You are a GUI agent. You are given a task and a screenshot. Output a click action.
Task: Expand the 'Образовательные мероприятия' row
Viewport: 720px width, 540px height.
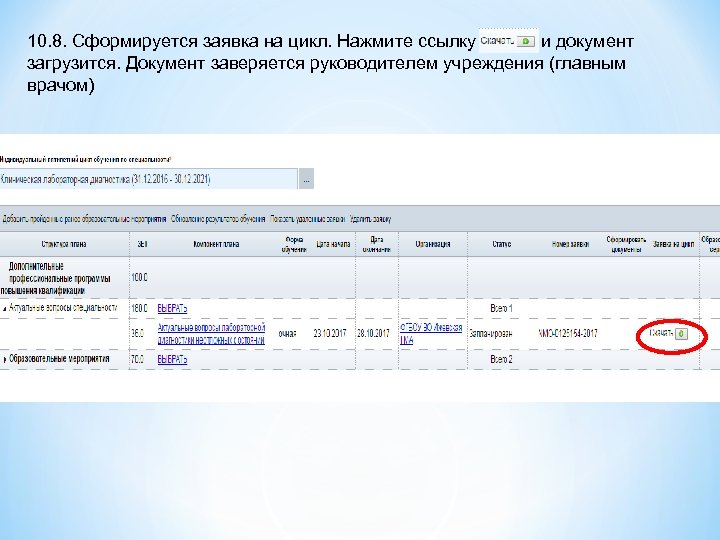click(x=5, y=360)
